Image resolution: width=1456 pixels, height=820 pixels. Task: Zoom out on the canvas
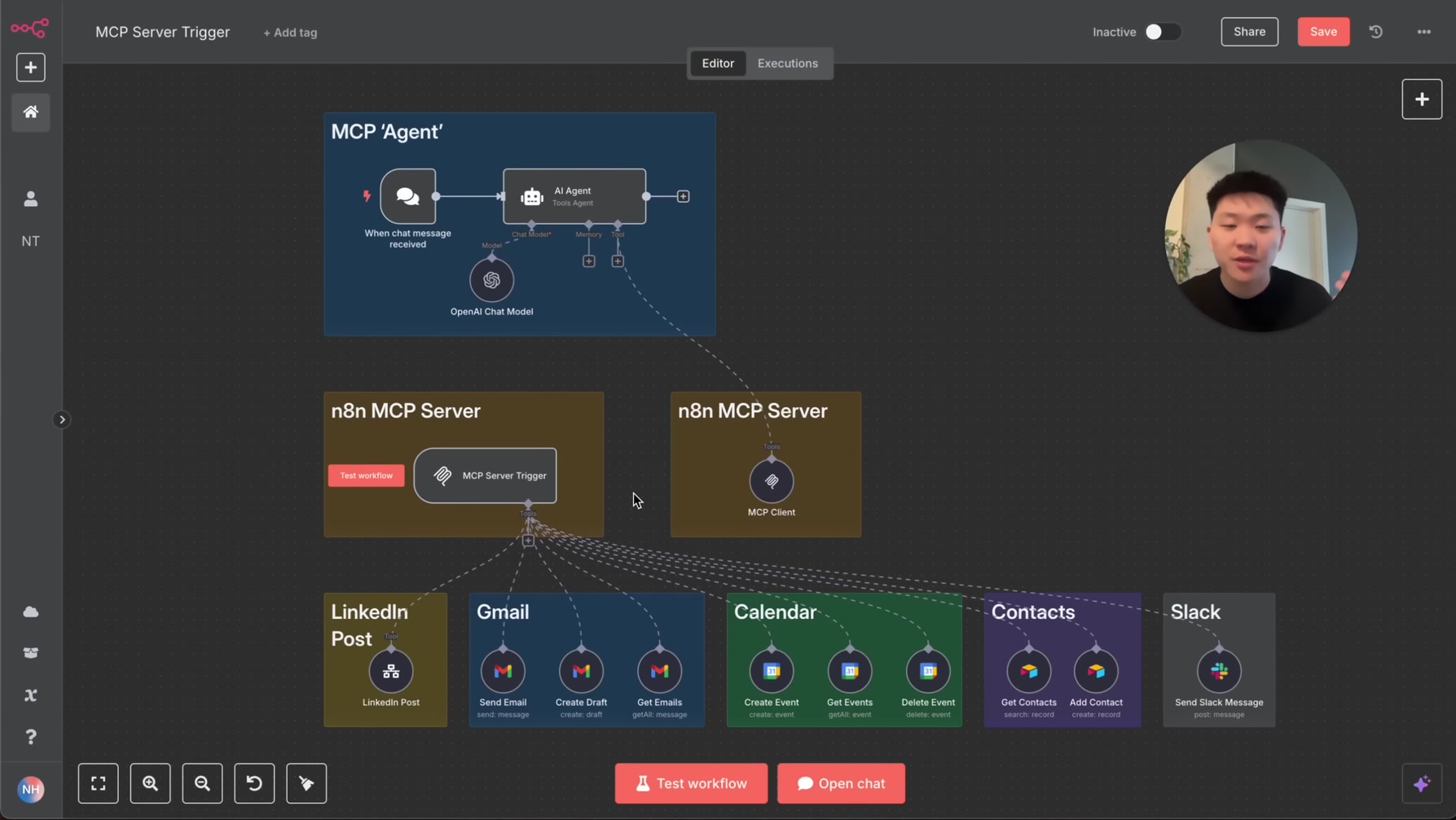pyautogui.click(x=203, y=783)
